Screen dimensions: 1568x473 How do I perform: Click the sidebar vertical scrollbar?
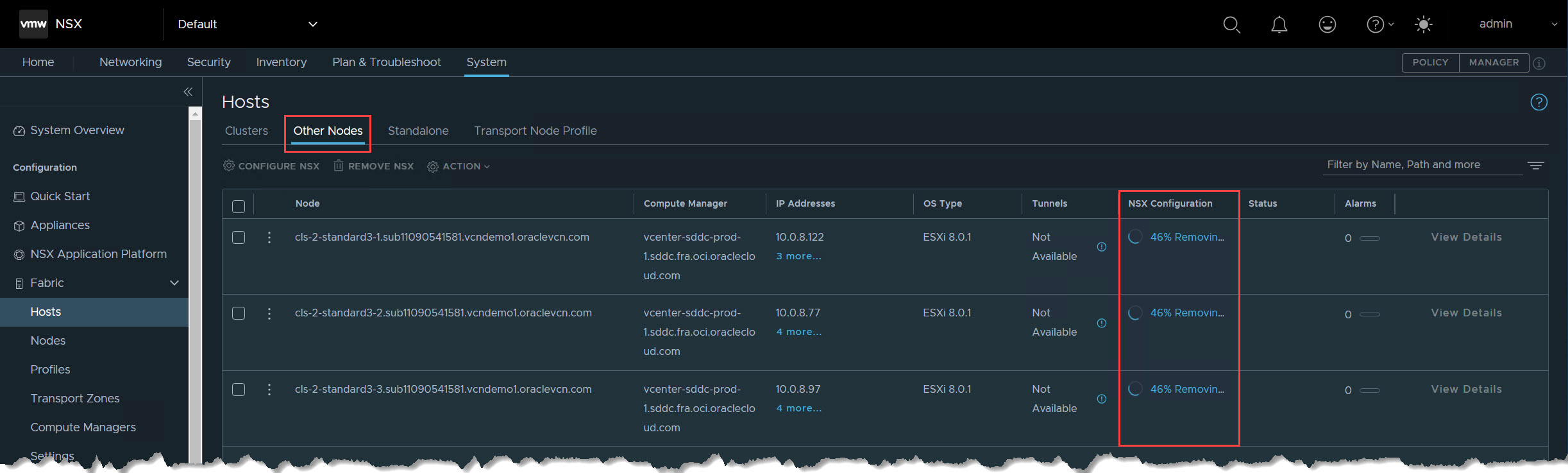click(195, 286)
